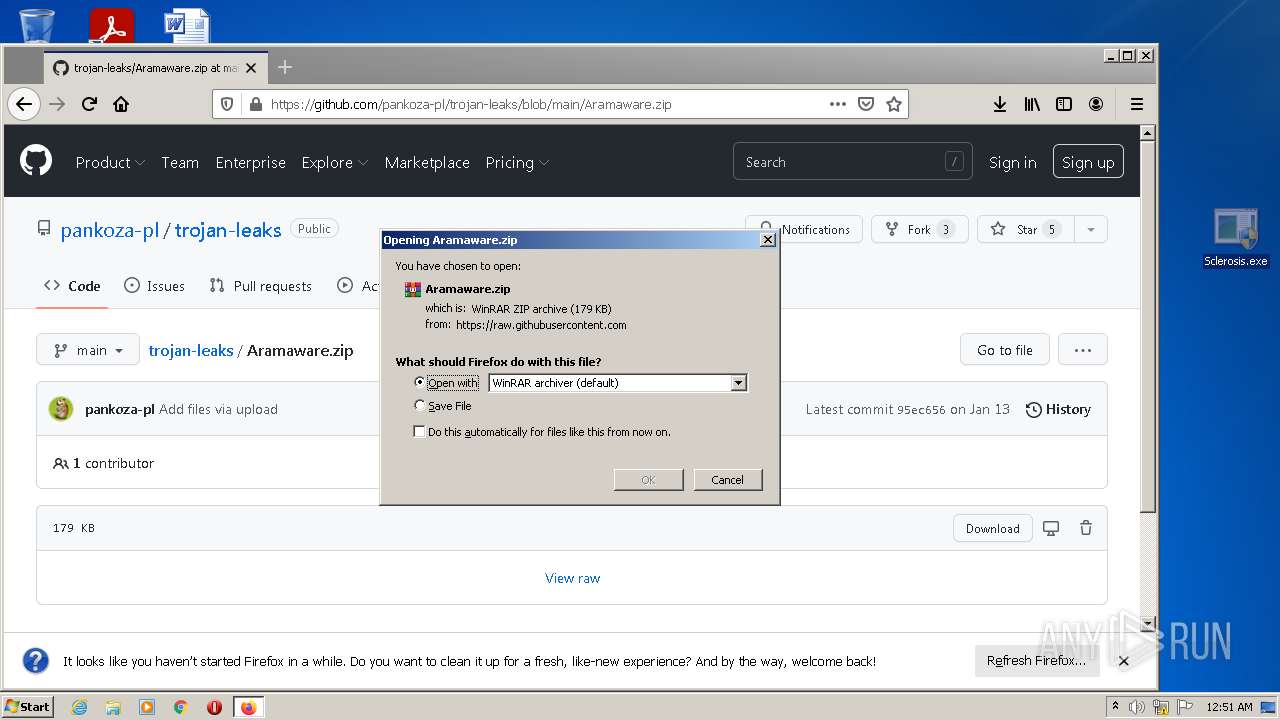Reload the page with refresh icon
This screenshot has width=1280, height=720.
pyautogui.click(x=89, y=104)
